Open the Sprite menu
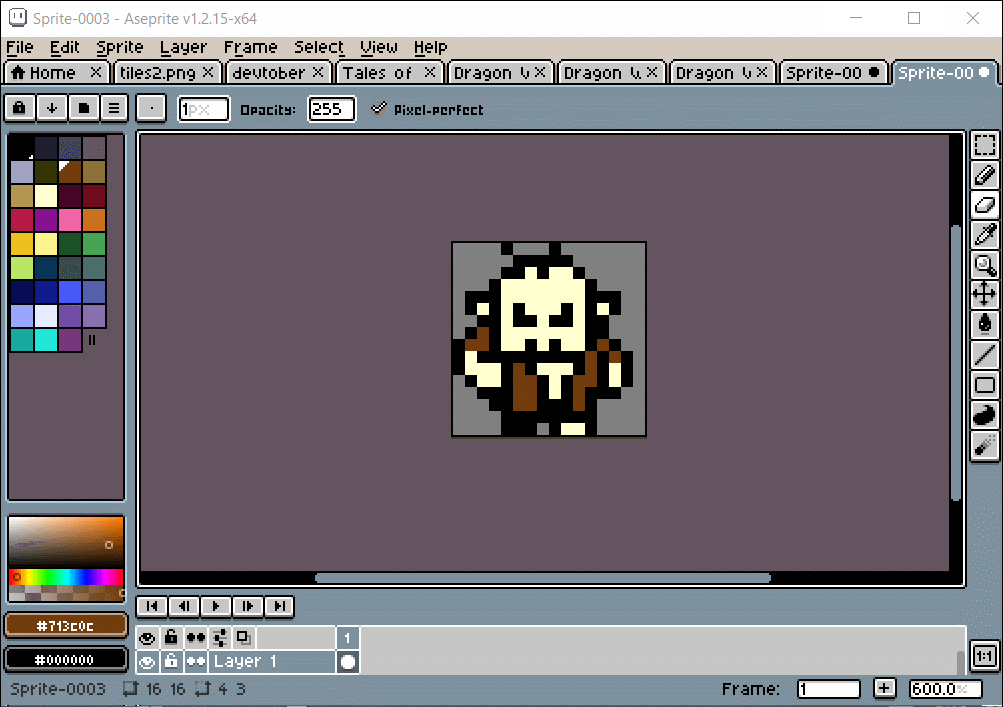Image resolution: width=1003 pixels, height=707 pixels. pyautogui.click(x=120, y=47)
